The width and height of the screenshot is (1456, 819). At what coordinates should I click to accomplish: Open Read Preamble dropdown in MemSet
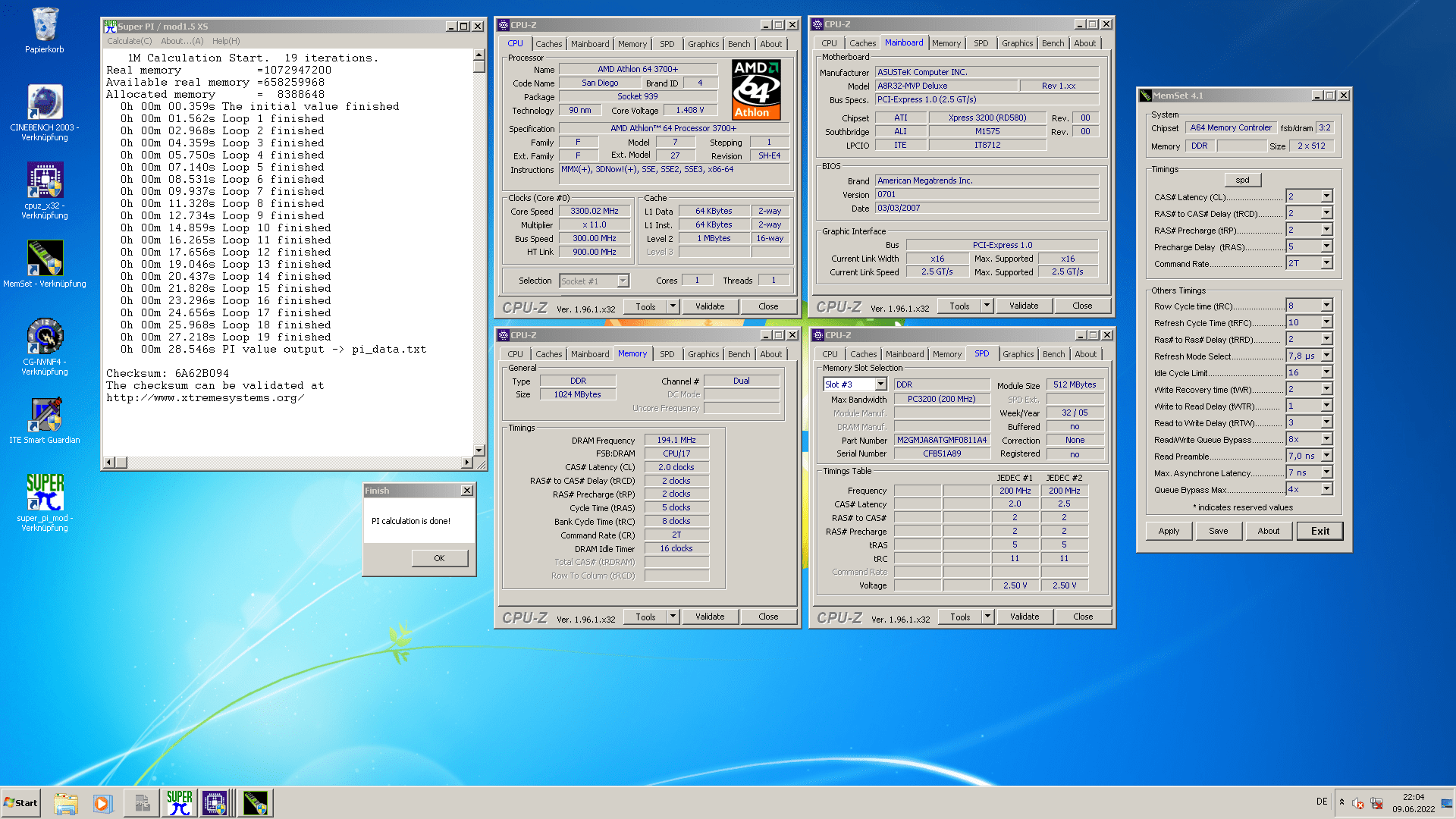pos(1326,456)
